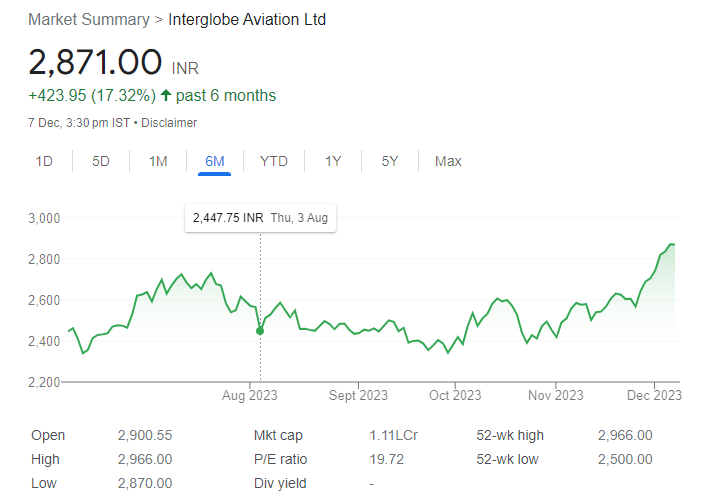Click the Interglobe Aviation Ltd title
Screen dimensions: 707x500
point(247,20)
